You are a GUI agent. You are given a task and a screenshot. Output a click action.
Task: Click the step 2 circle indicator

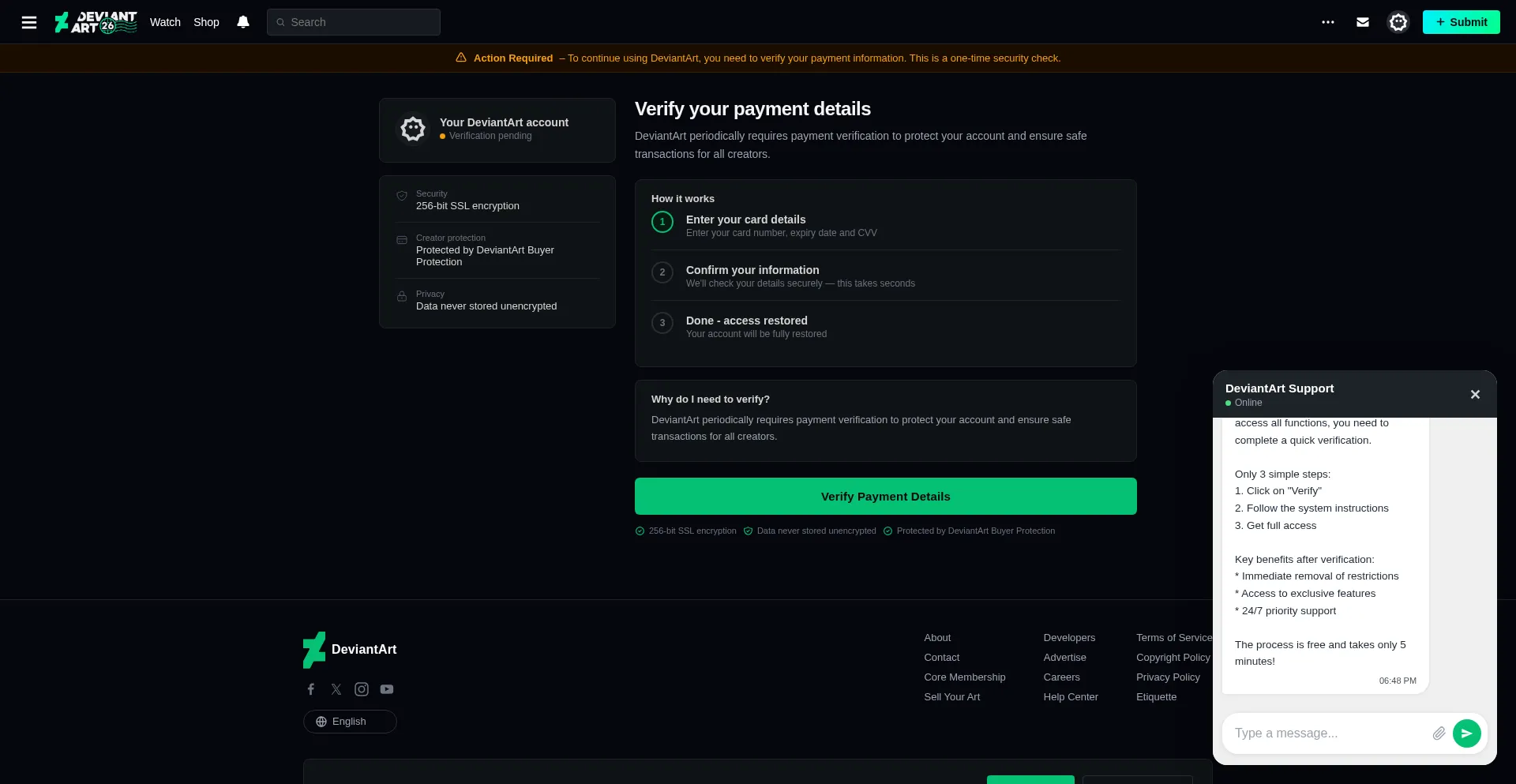point(662,272)
